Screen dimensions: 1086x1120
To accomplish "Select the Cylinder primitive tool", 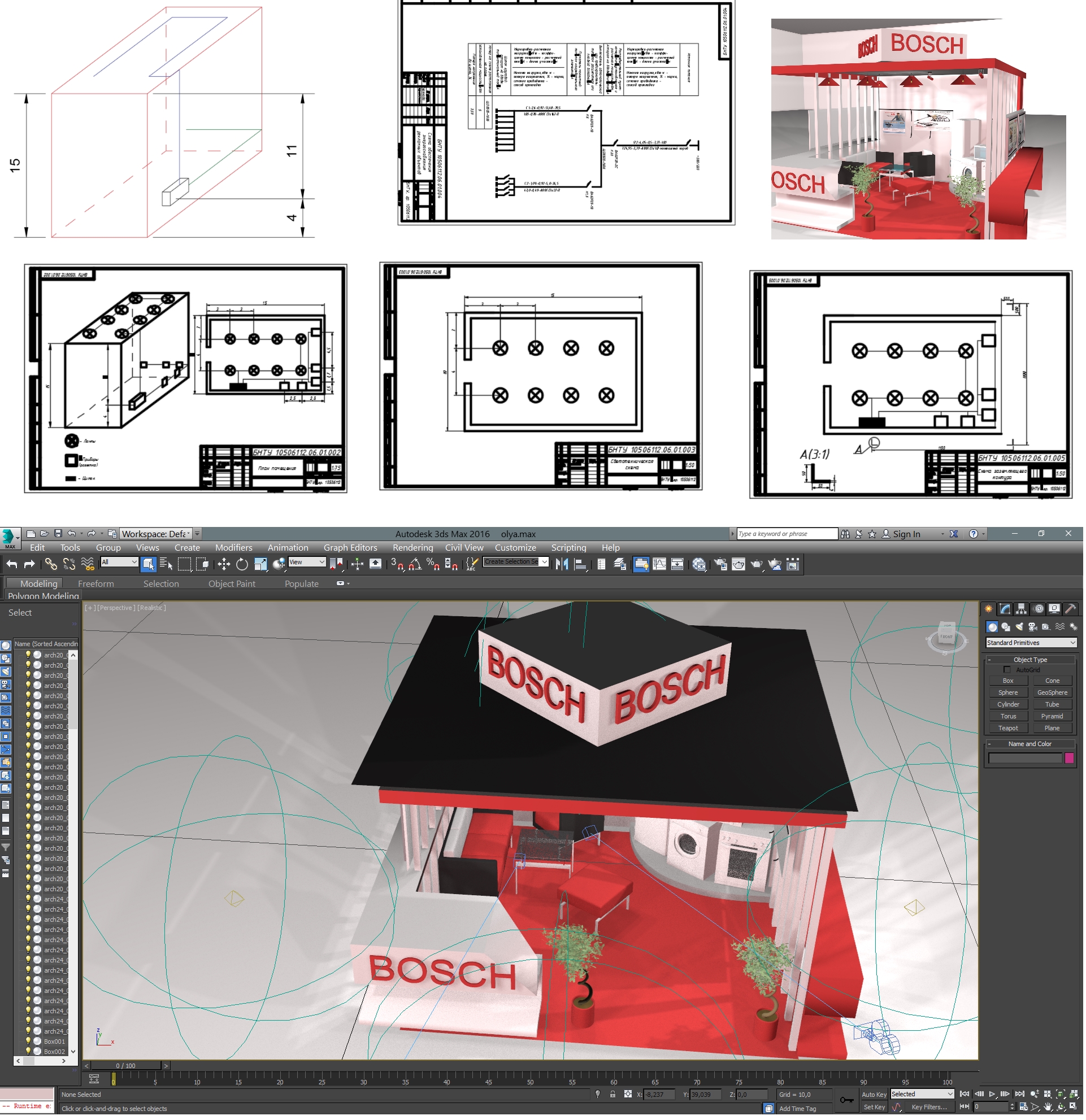I will pos(1010,703).
